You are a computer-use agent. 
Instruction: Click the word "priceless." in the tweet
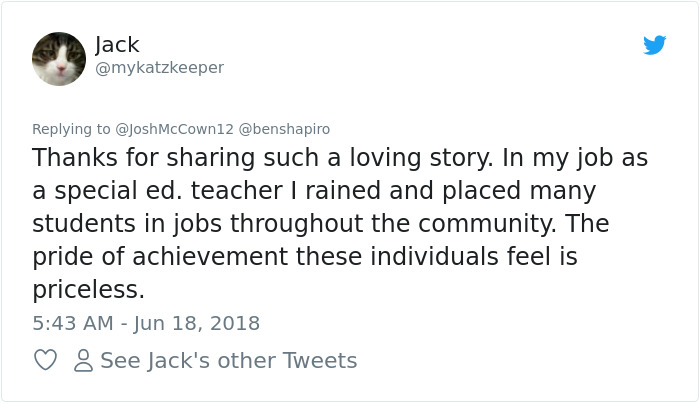(89, 290)
